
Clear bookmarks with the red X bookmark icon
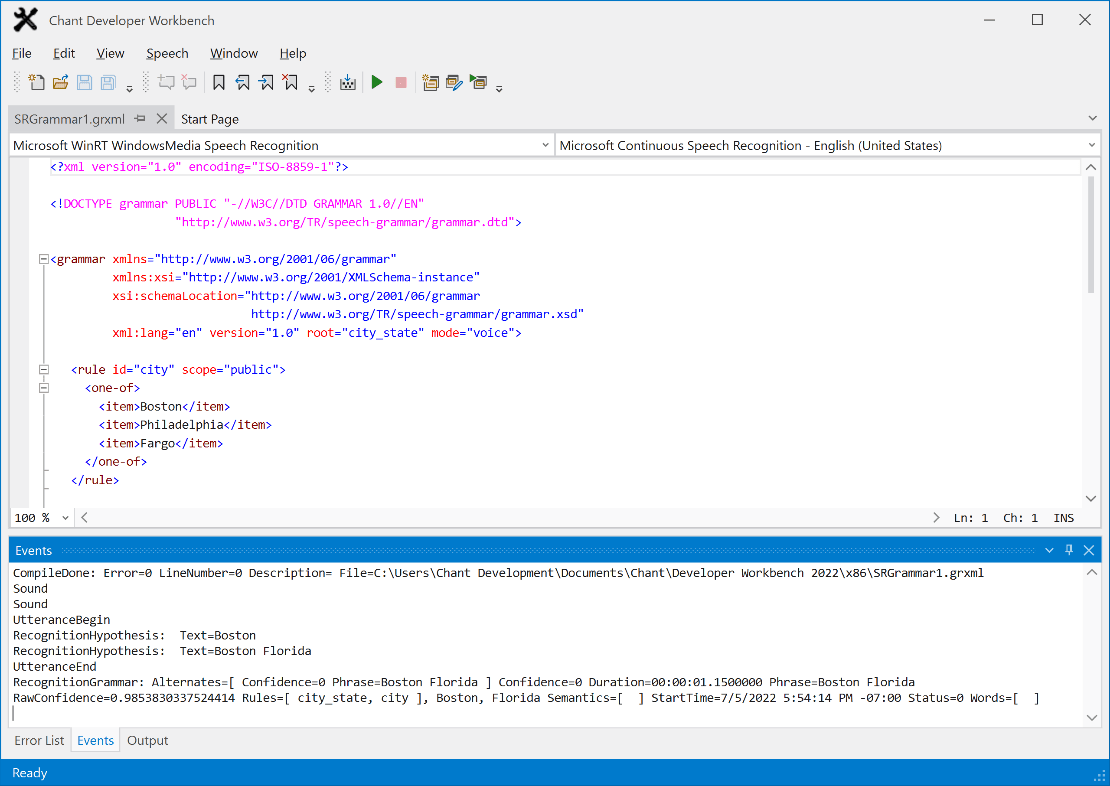[290, 82]
